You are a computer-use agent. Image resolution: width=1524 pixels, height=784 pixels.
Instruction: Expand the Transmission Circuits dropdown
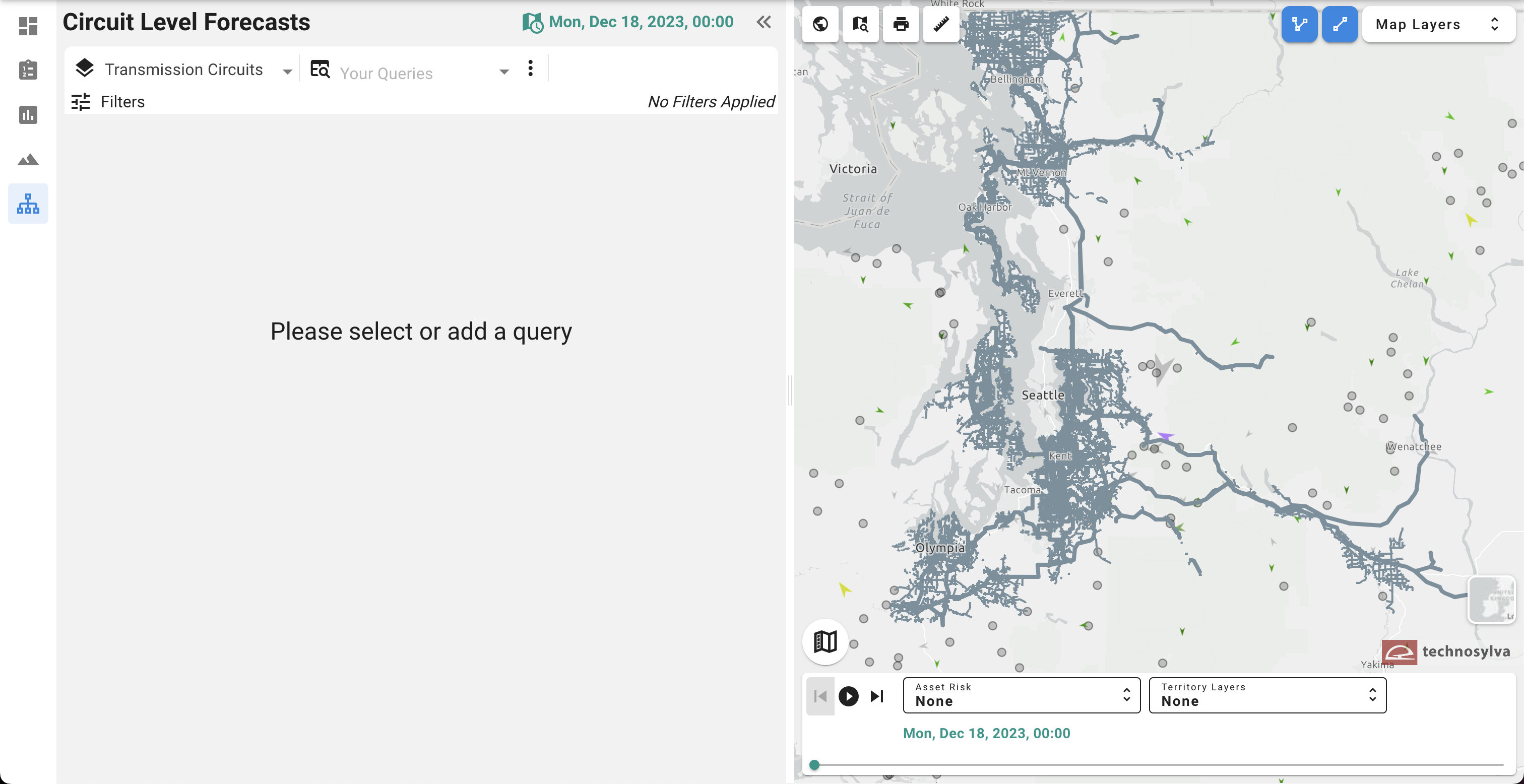[183, 70]
